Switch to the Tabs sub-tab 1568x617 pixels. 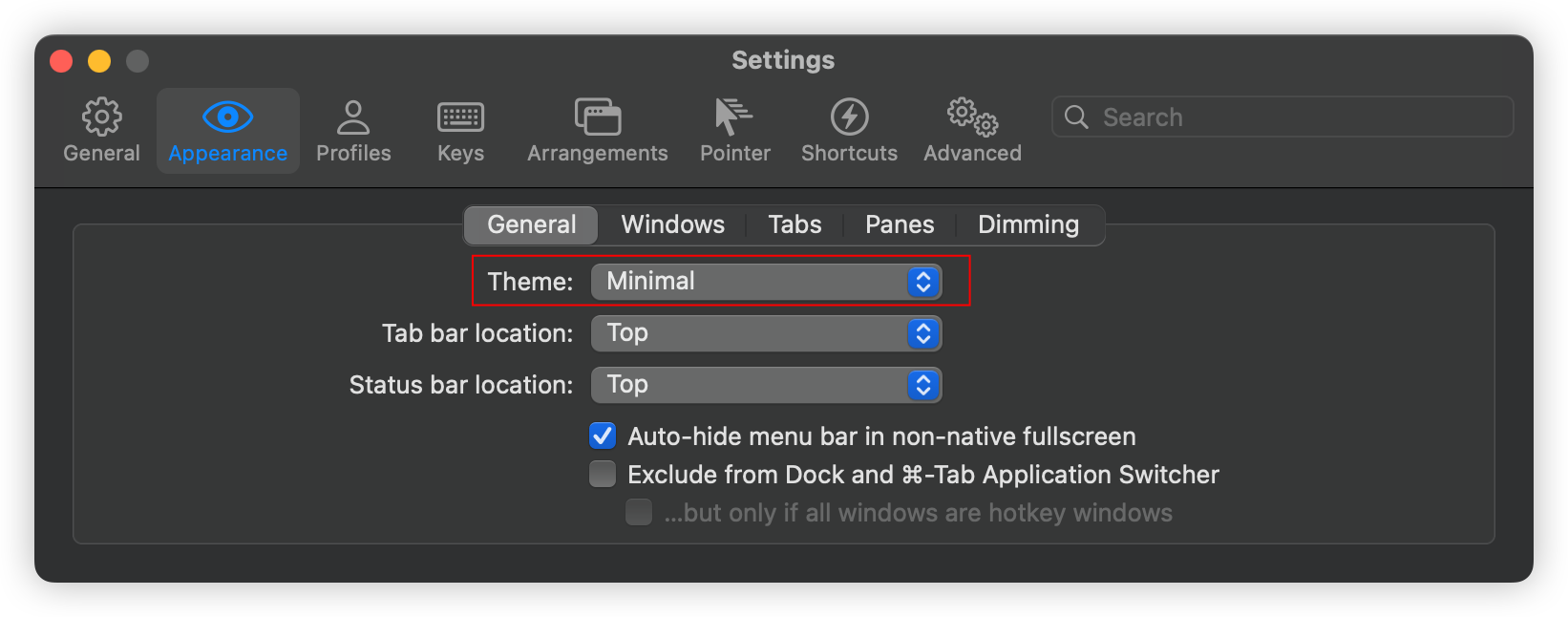tap(795, 225)
